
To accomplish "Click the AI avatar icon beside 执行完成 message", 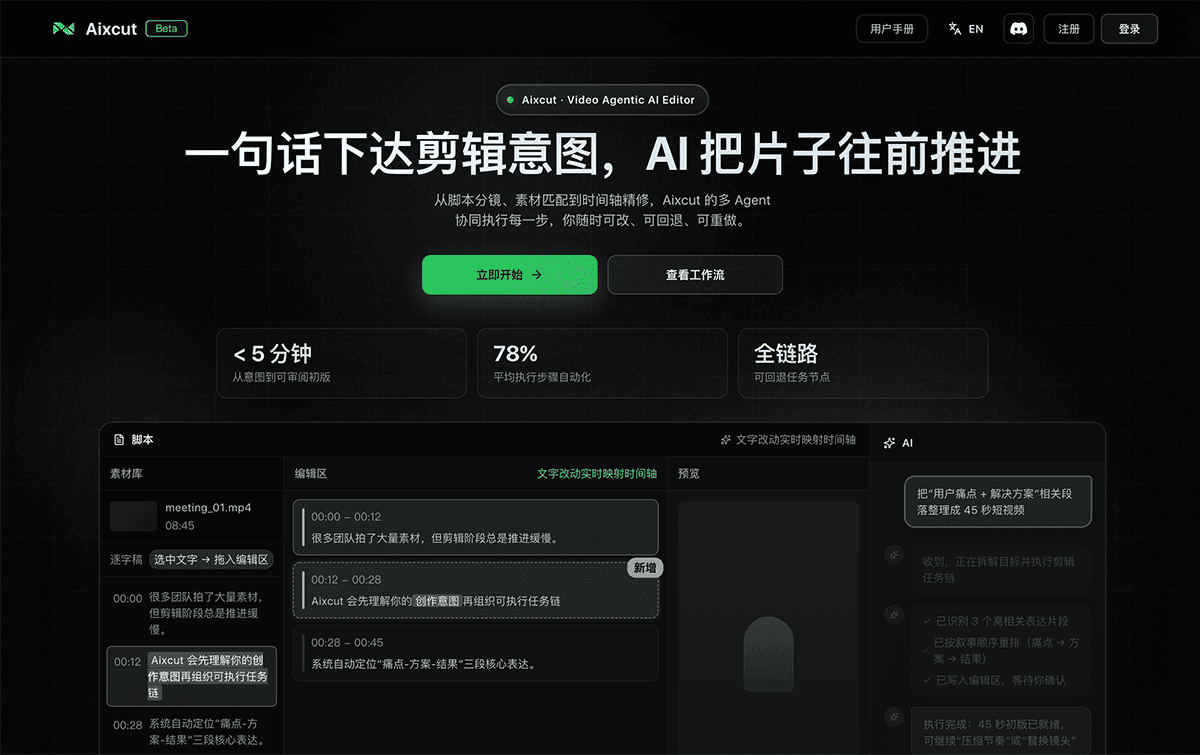I will [x=892, y=716].
